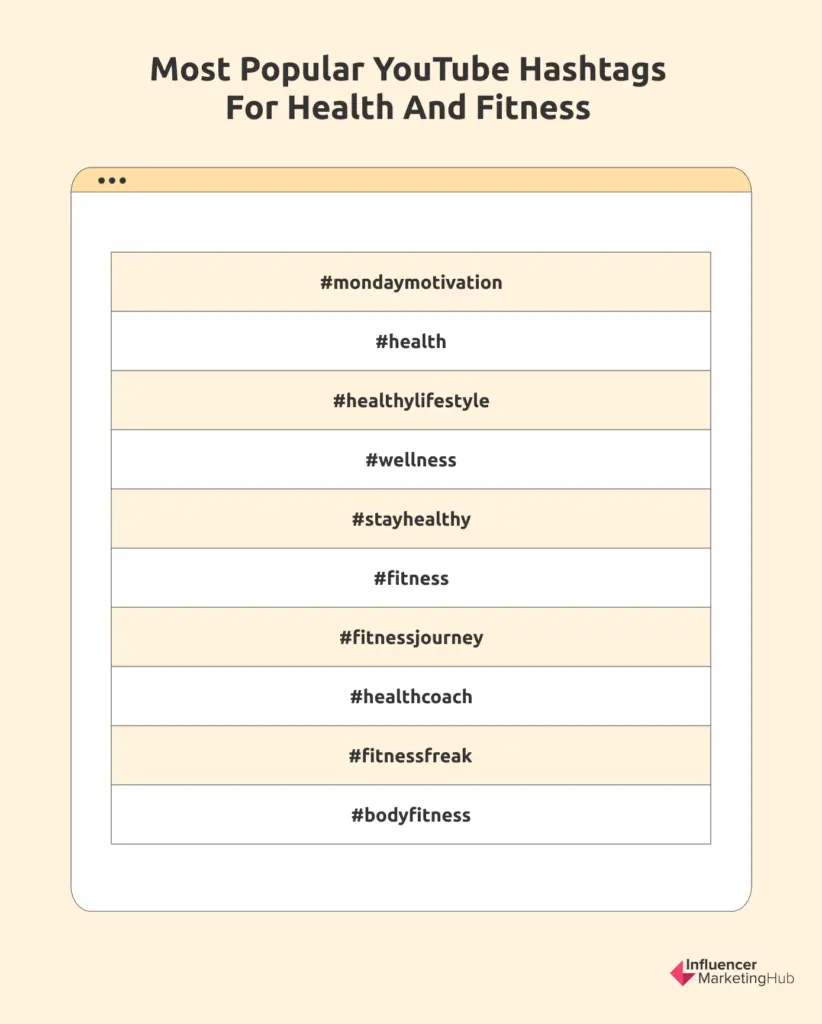Click the #health hashtag
822x1024 pixels.
click(411, 341)
